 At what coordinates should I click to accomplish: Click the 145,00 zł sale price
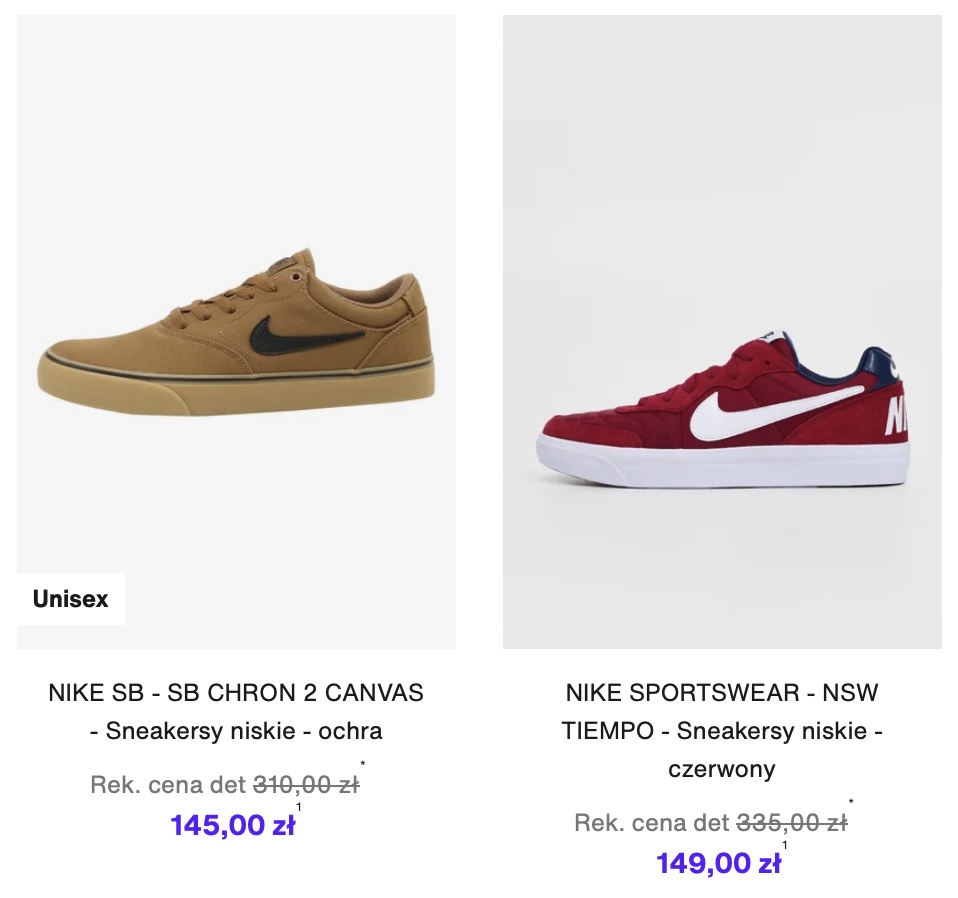pyautogui.click(x=232, y=825)
